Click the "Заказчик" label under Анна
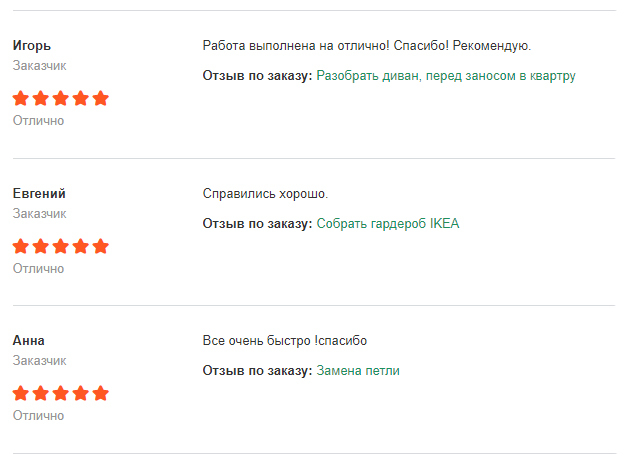 tap(40, 361)
